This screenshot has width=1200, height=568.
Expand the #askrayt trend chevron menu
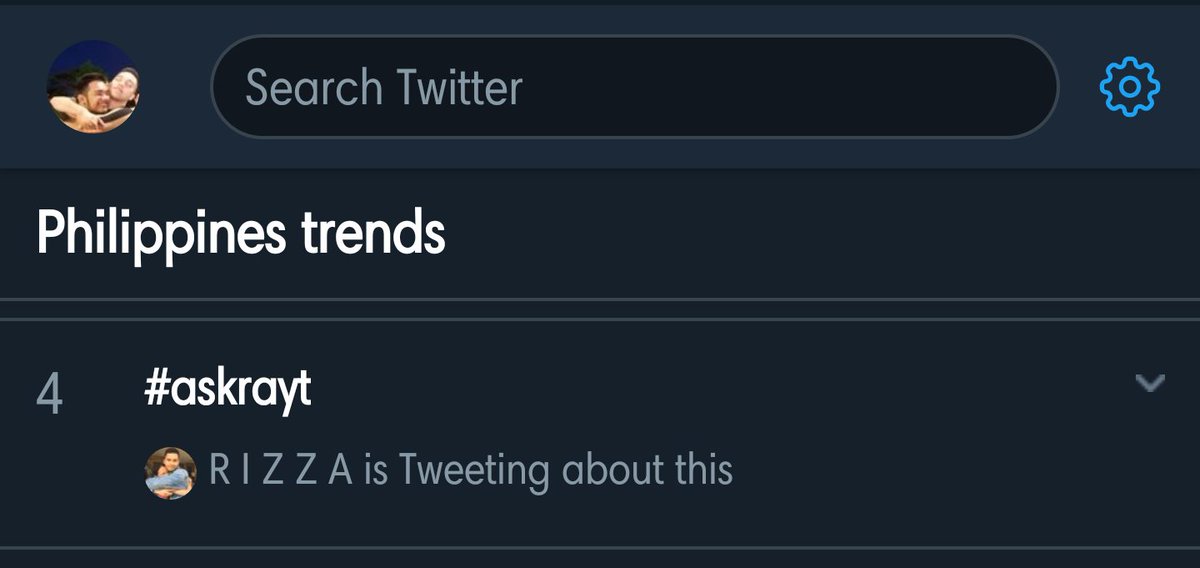(1150, 382)
